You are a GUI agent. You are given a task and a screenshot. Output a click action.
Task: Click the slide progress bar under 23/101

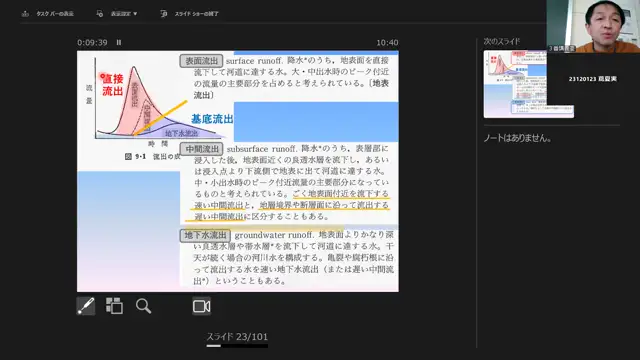coord(237,346)
